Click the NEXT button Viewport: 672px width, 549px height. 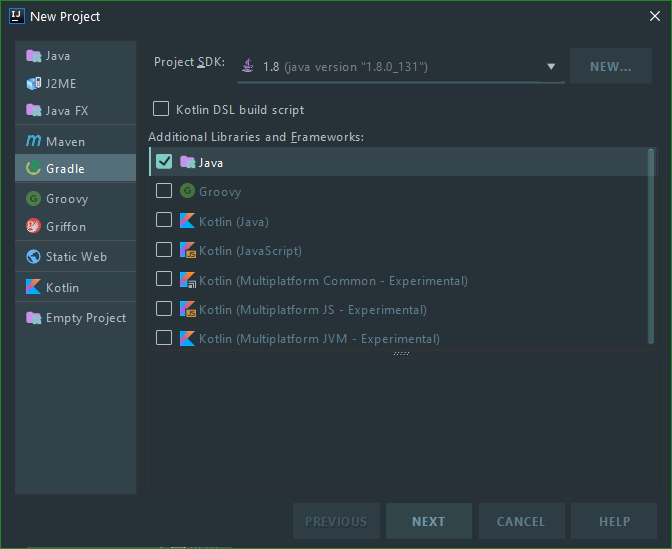tap(429, 521)
